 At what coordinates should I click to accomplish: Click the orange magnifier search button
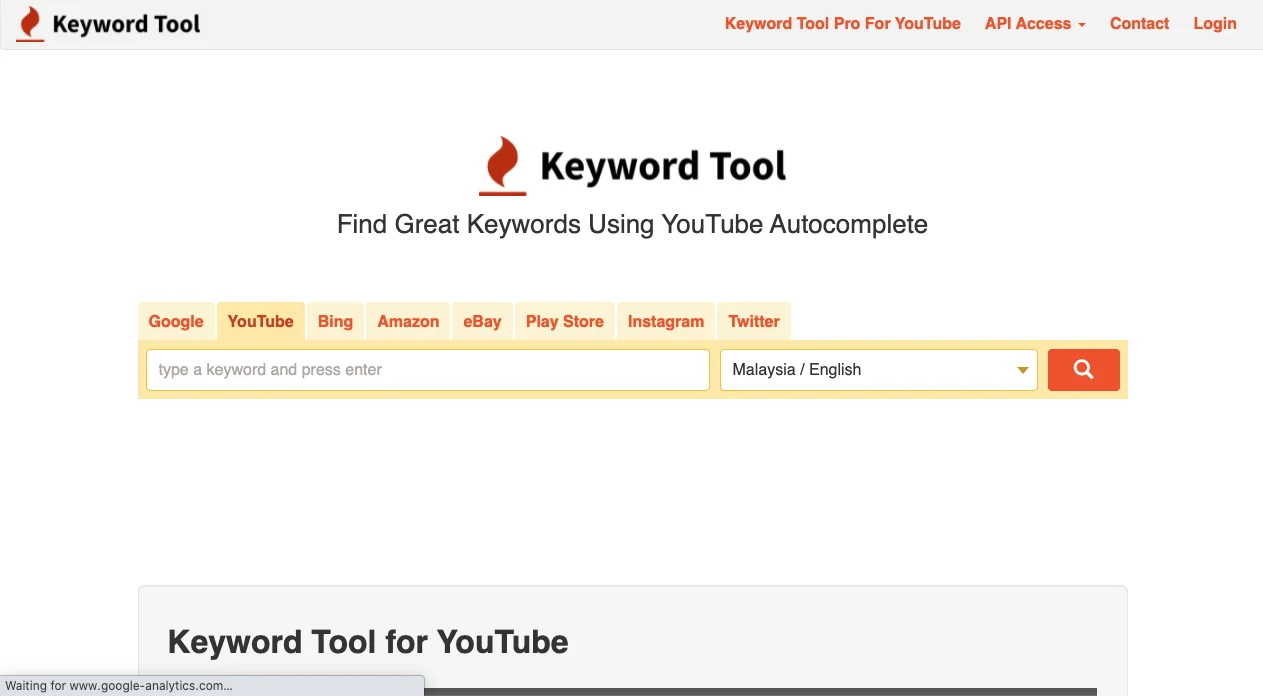pos(1083,369)
